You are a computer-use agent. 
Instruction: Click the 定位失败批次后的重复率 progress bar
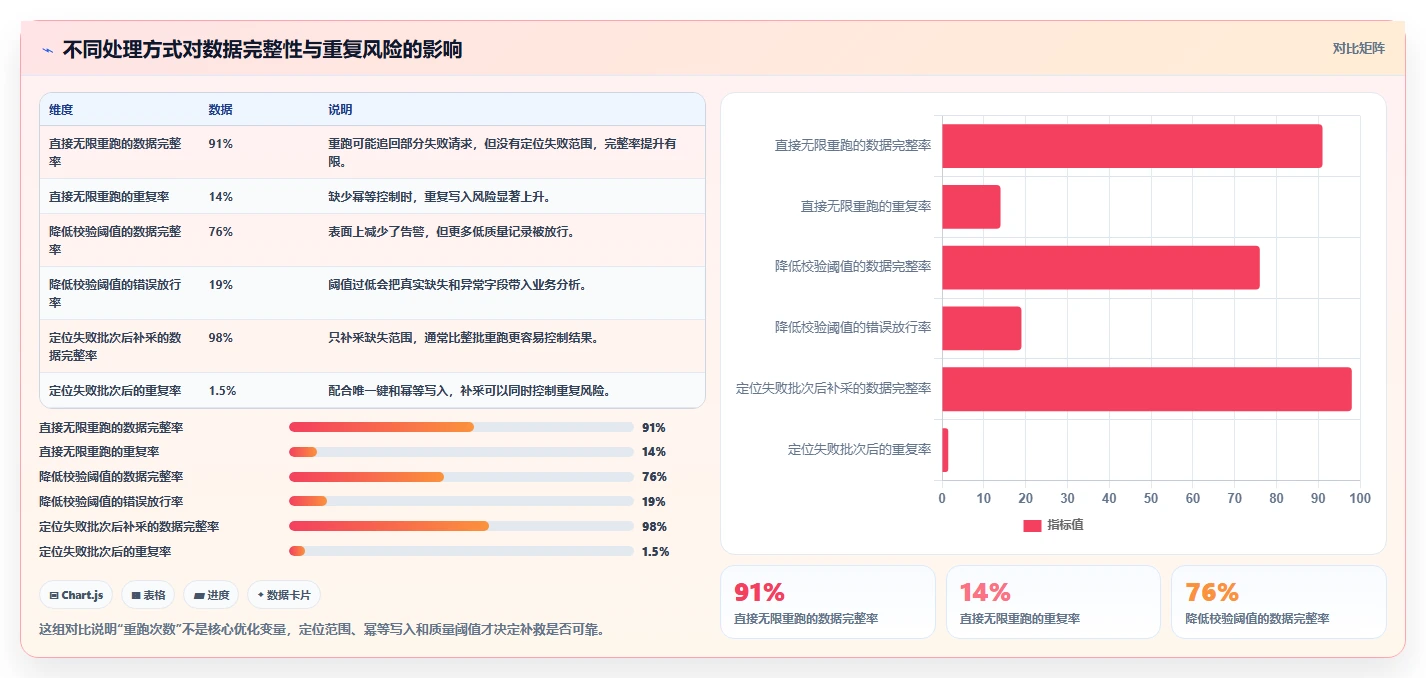pos(461,551)
